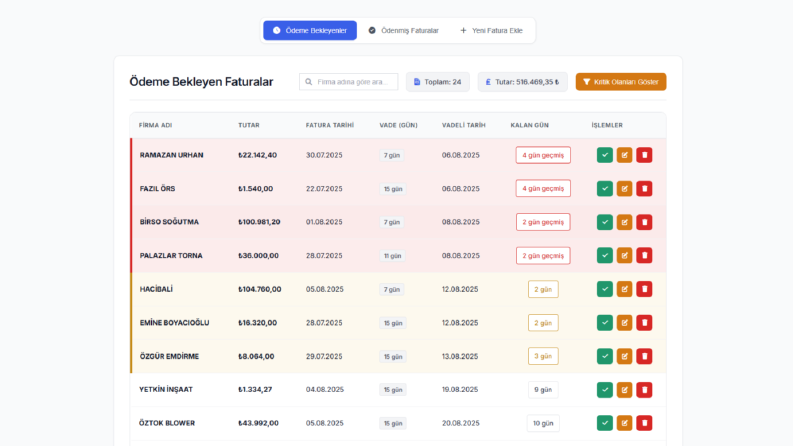
Task: Edit the FAZIL ÖRS invoice
Action: 625,189
